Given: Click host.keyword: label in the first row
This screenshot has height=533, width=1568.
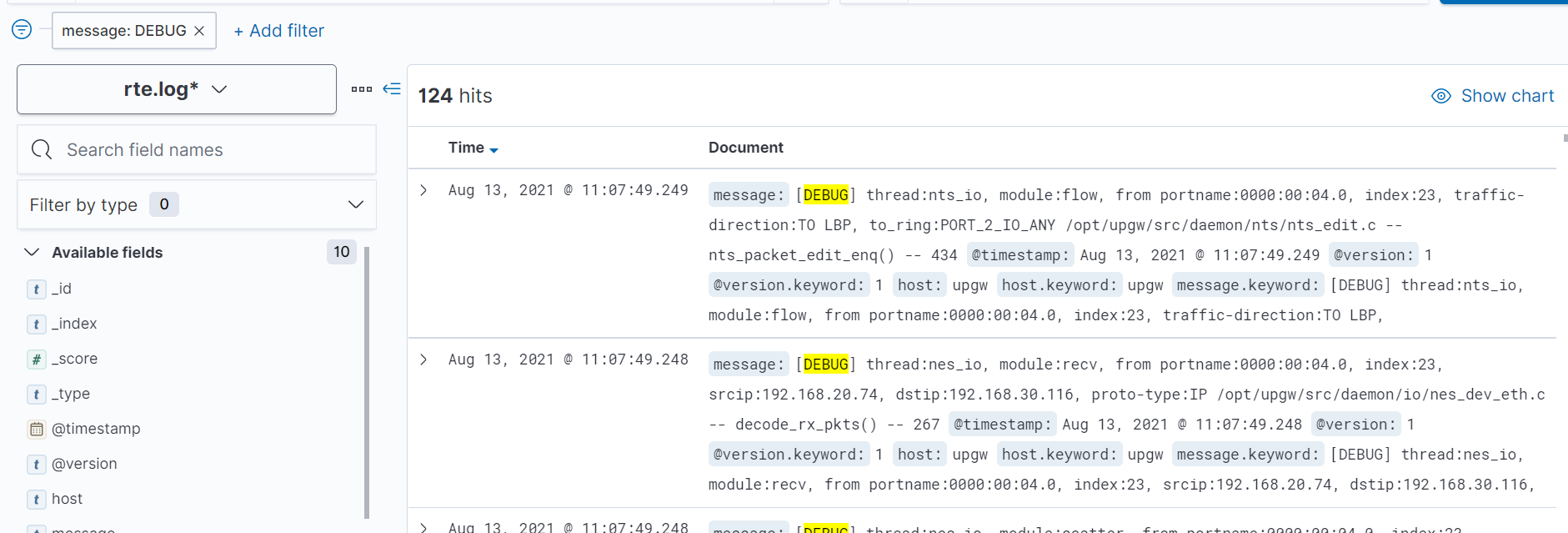Looking at the screenshot, I should pos(1060,285).
